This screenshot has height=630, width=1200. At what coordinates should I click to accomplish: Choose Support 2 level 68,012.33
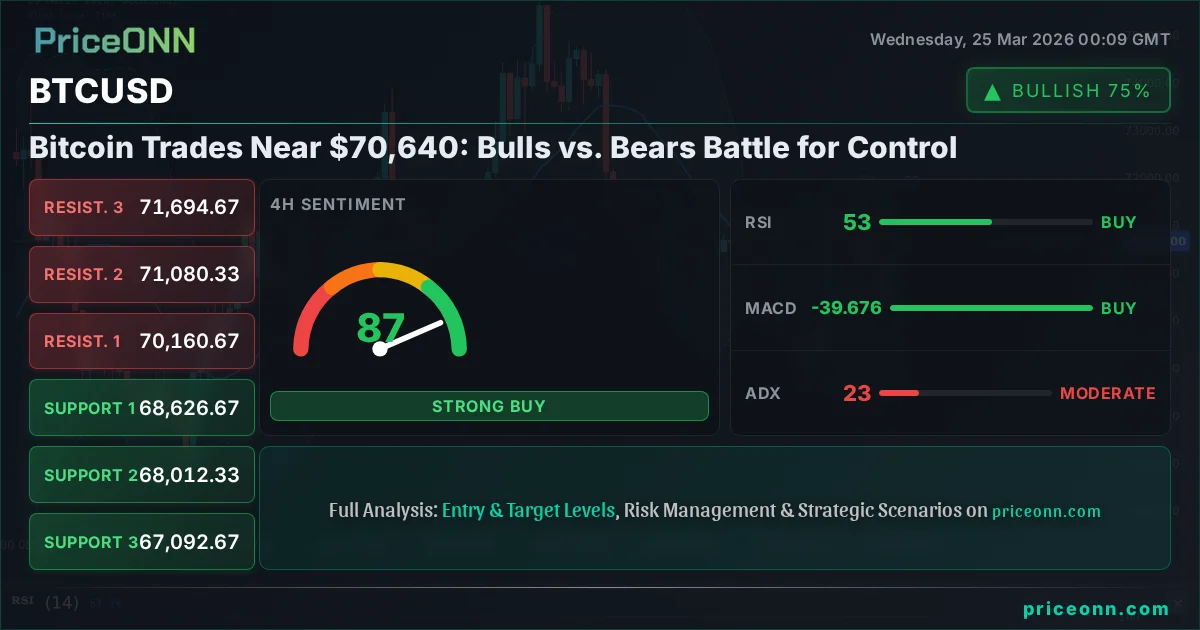coord(142,475)
